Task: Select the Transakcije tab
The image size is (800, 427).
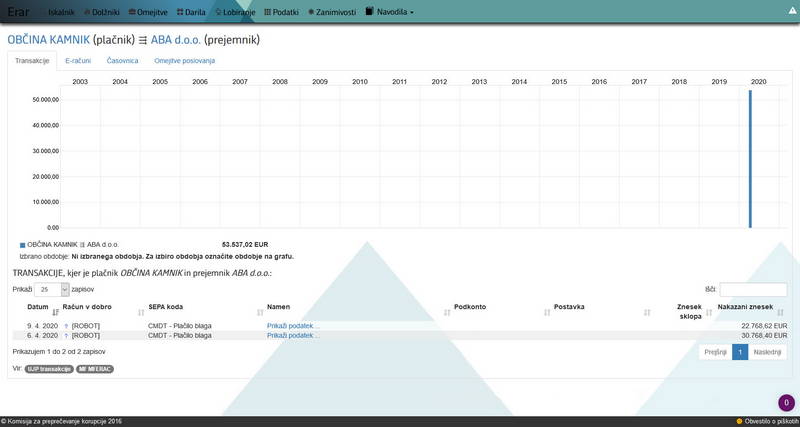Action: click(32, 61)
